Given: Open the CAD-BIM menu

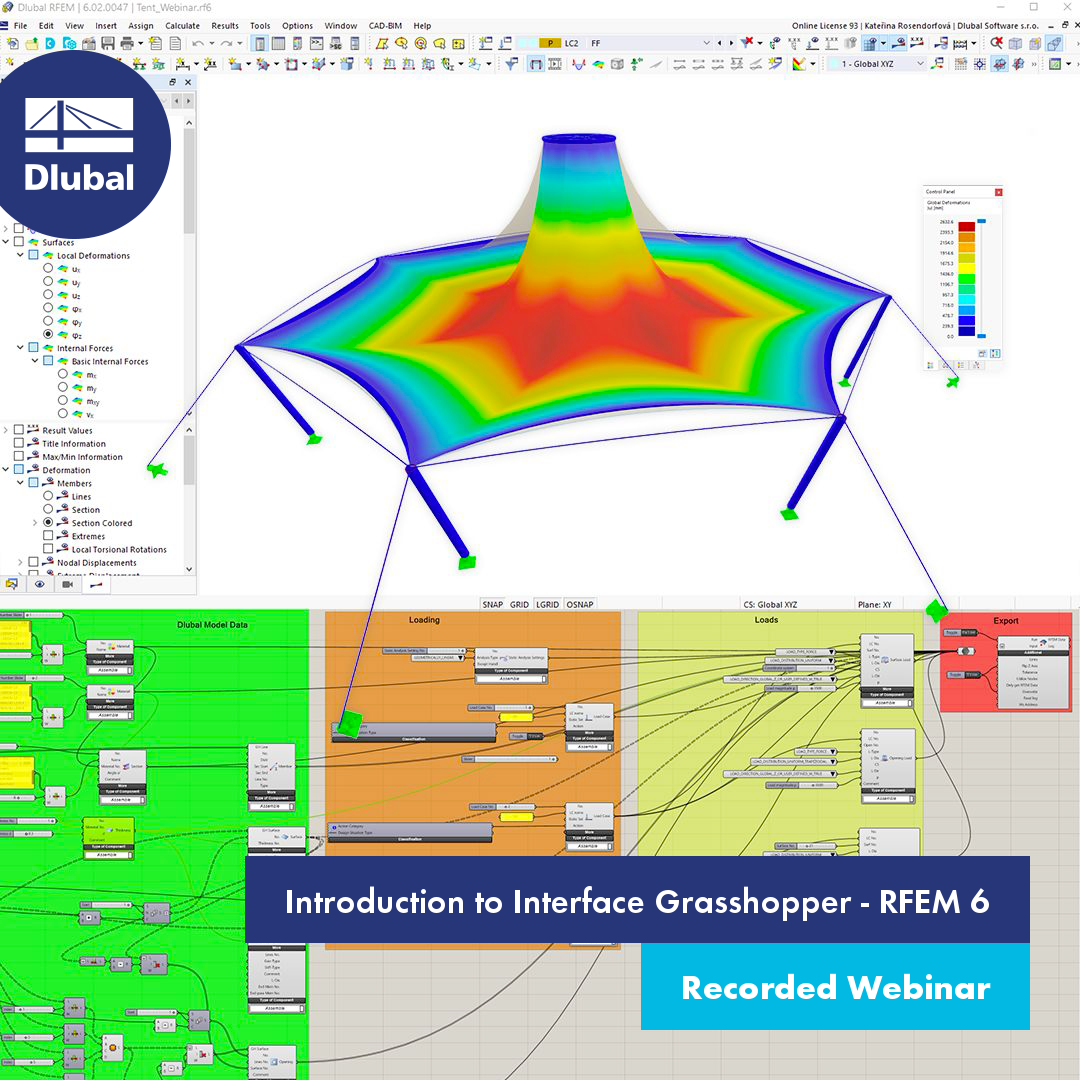Looking at the screenshot, I should 388,25.
